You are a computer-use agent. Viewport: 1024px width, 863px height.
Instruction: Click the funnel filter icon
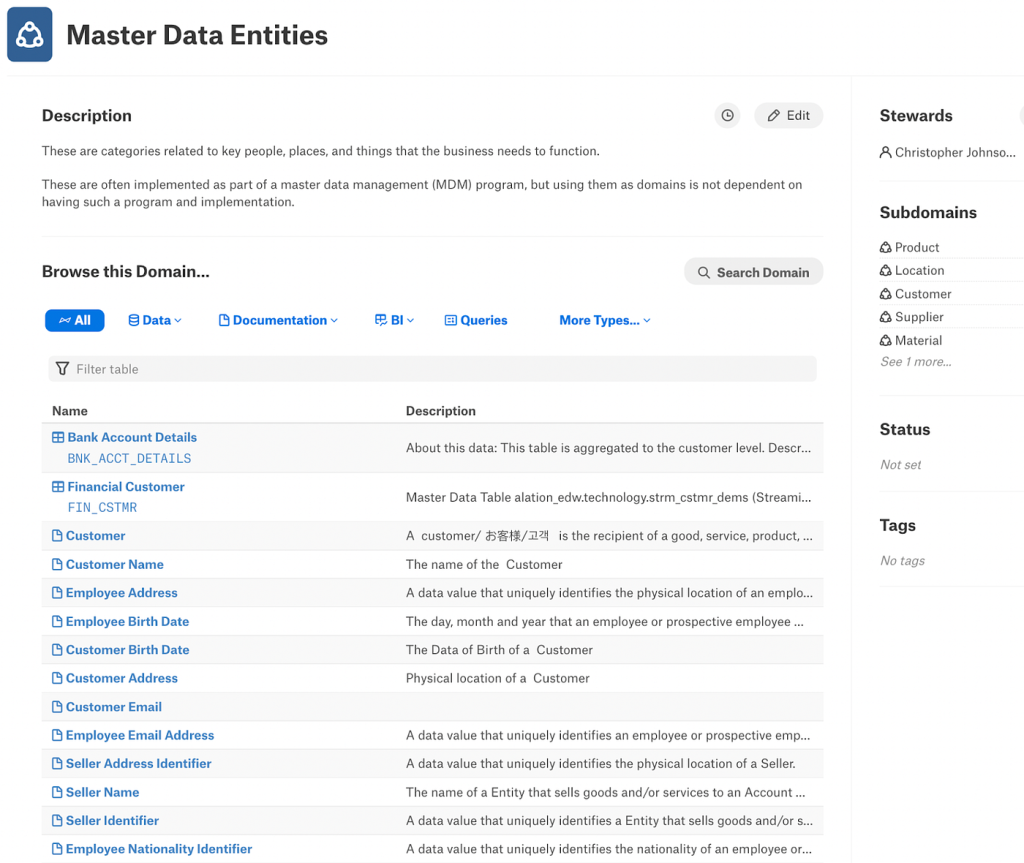pyautogui.click(x=62, y=369)
